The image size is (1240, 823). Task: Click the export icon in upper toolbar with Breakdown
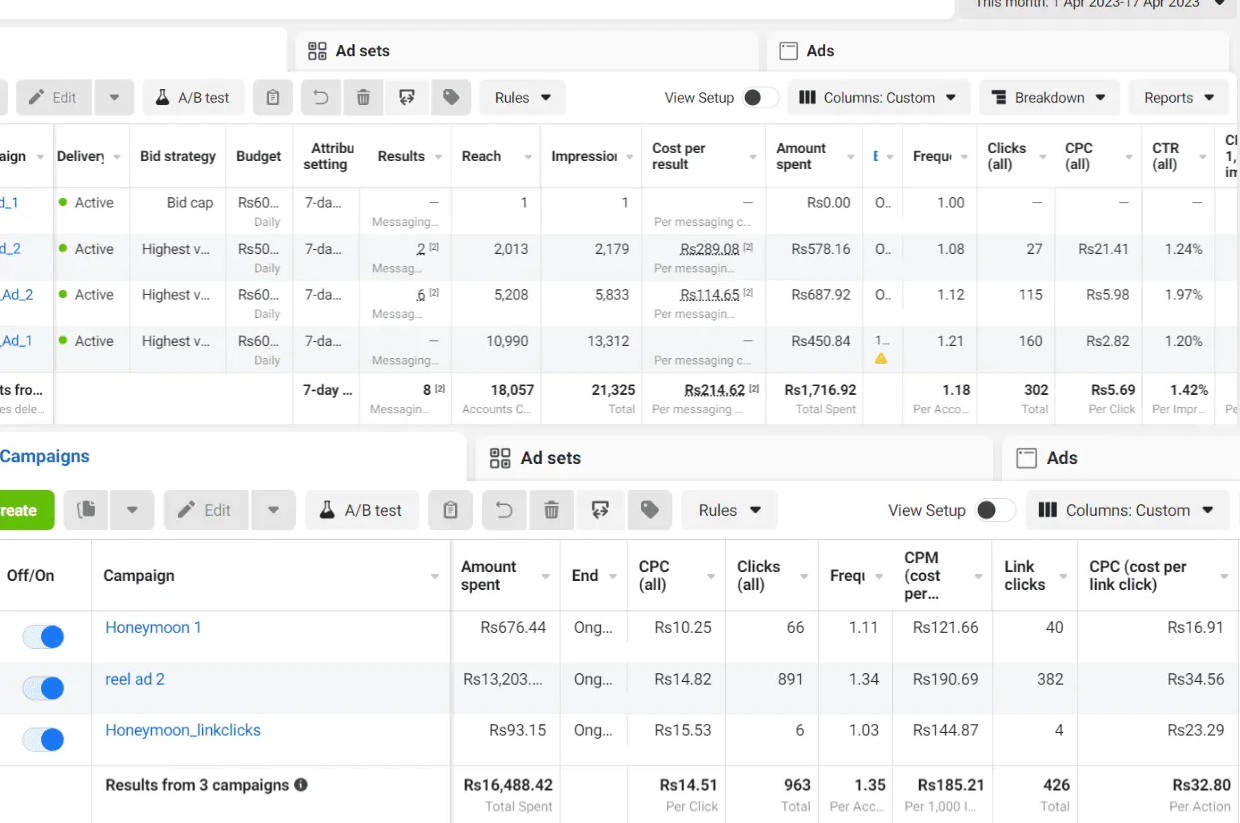click(407, 98)
